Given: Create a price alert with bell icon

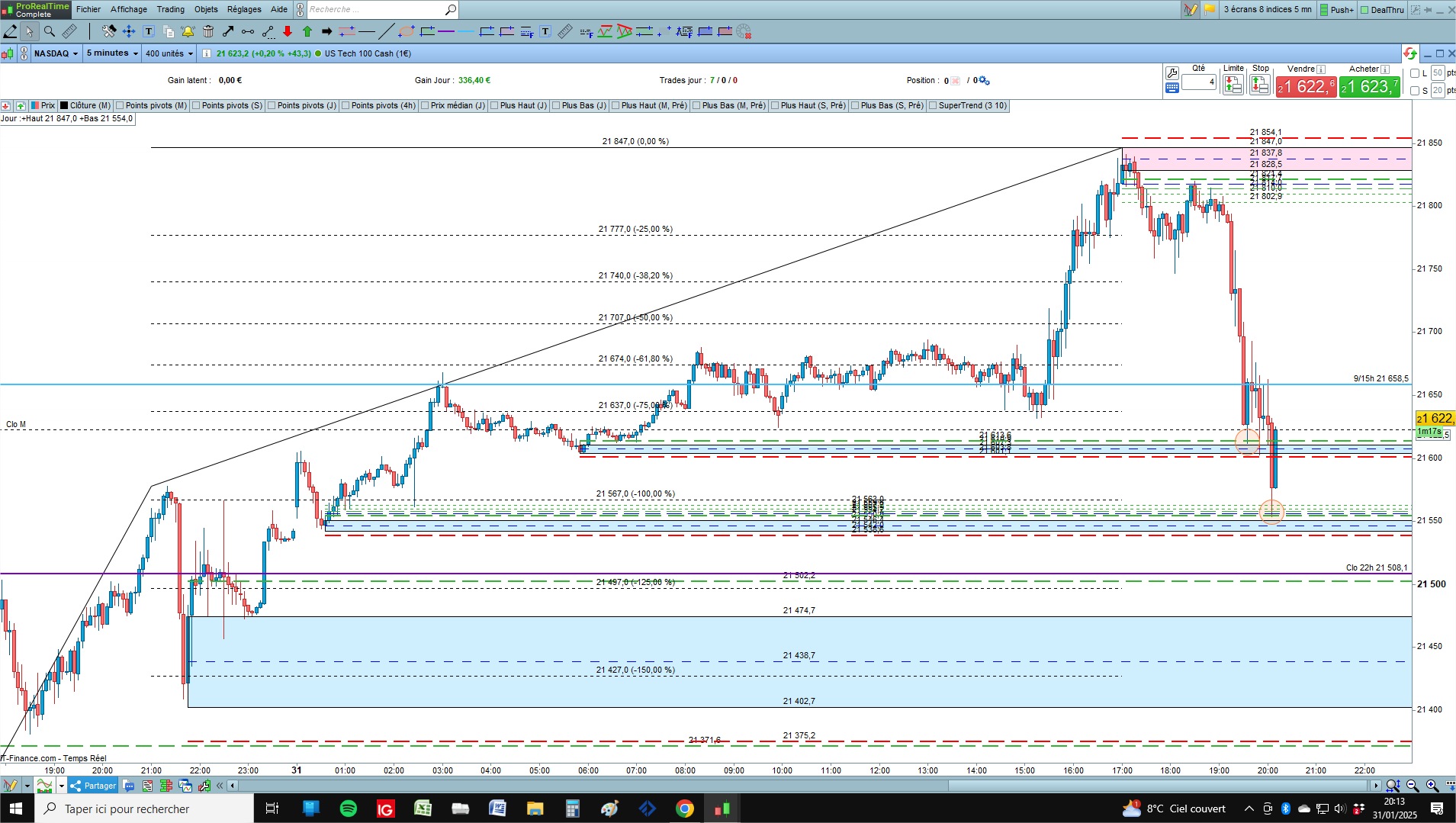Looking at the screenshot, I should click(188, 31).
